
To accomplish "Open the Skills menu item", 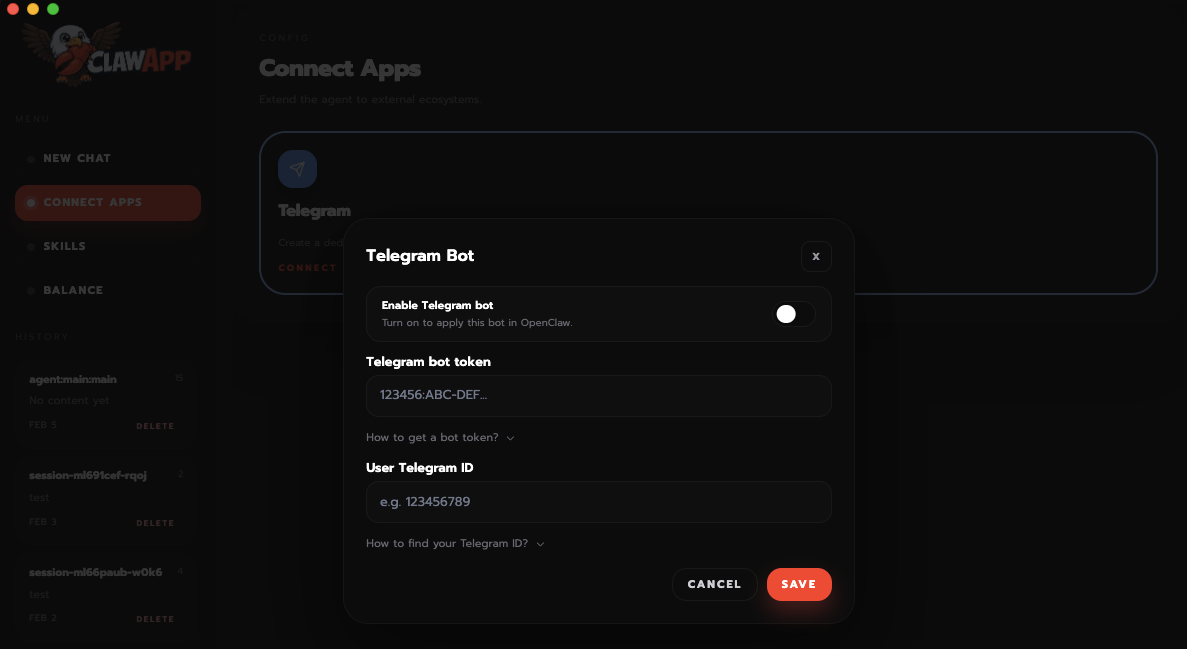I will pyautogui.click(x=64, y=246).
